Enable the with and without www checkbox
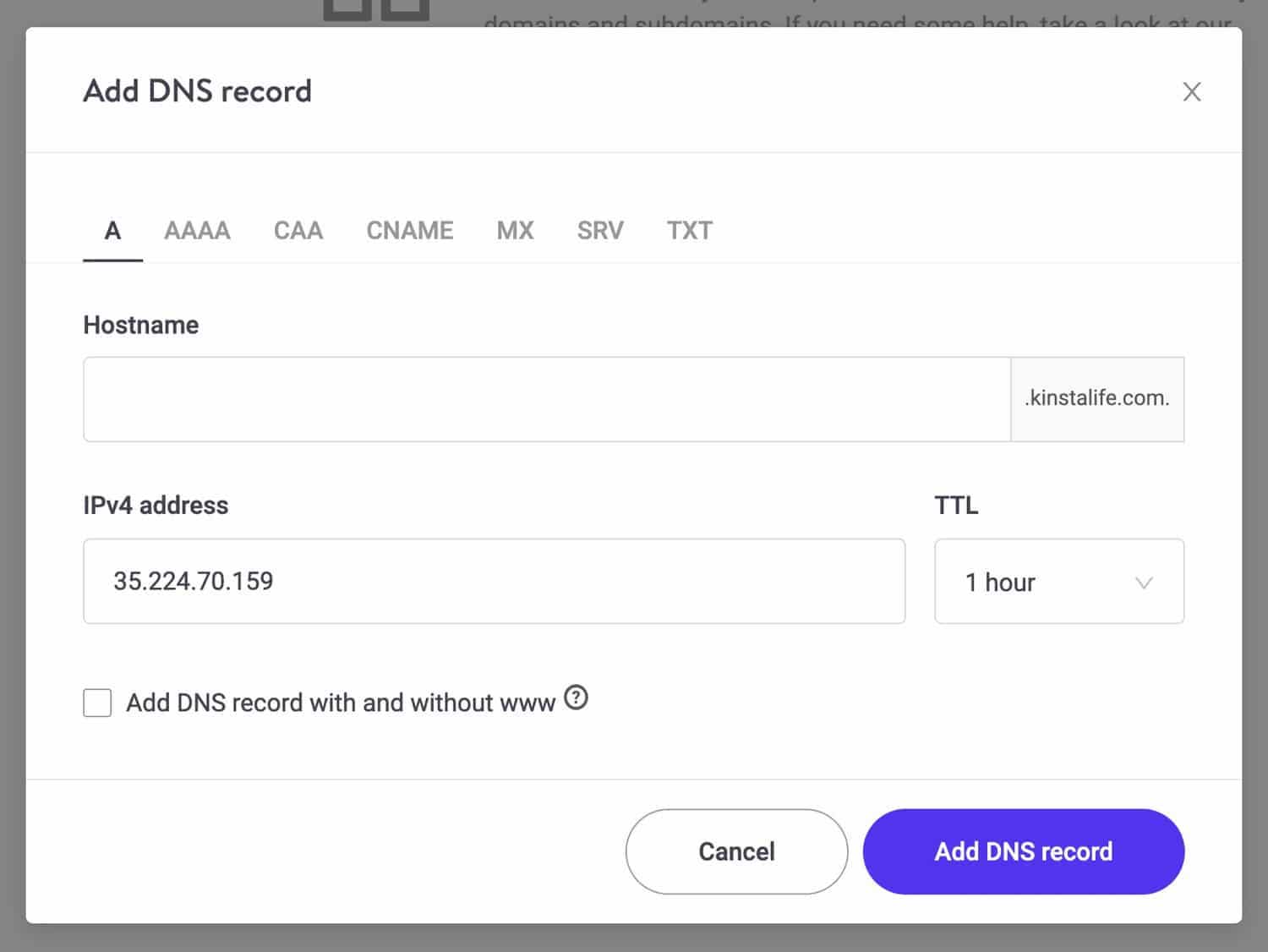The height and width of the screenshot is (952, 1268). [97, 703]
